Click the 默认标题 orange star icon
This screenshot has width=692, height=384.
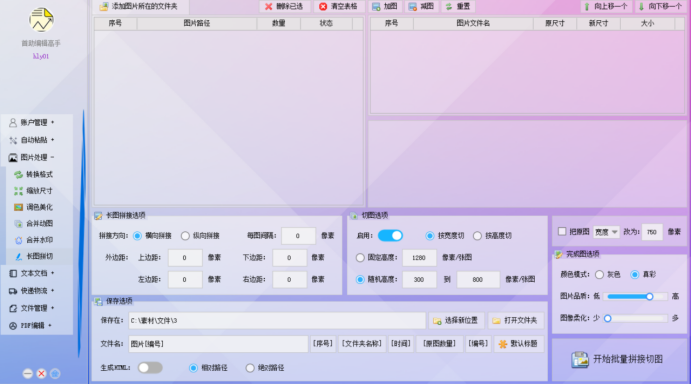point(503,344)
